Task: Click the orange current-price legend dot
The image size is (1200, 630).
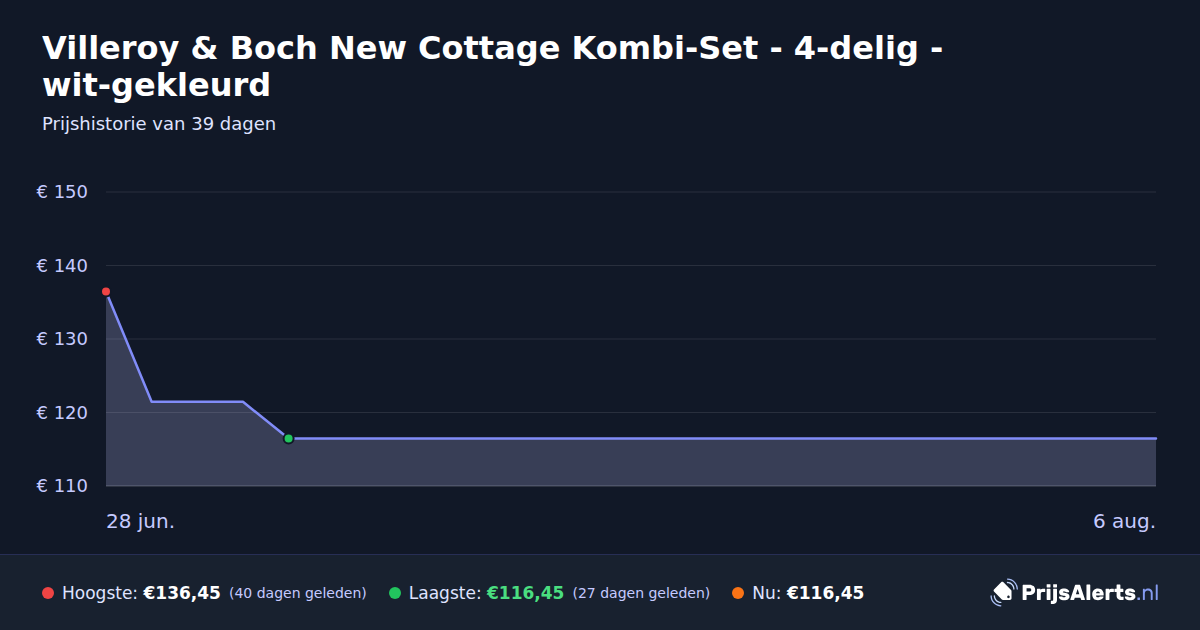Action: tap(738, 593)
